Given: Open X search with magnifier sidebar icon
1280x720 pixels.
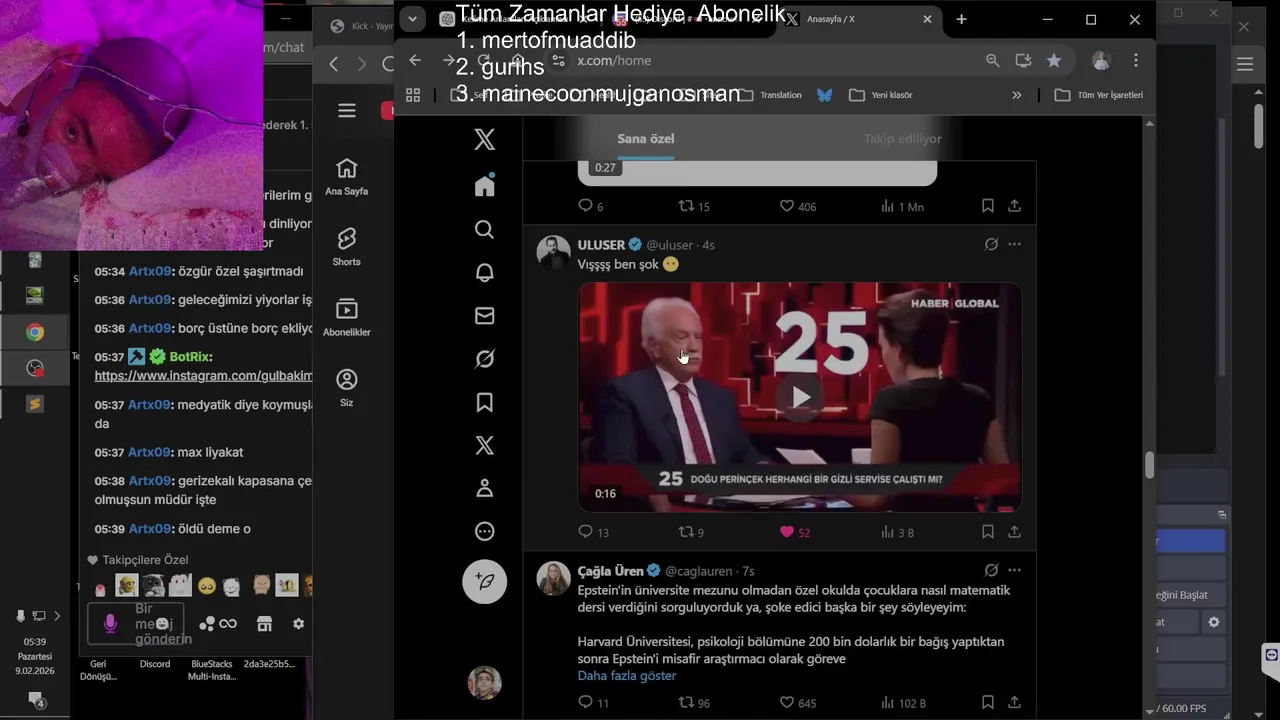Looking at the screenshot, I should [485, 229].
